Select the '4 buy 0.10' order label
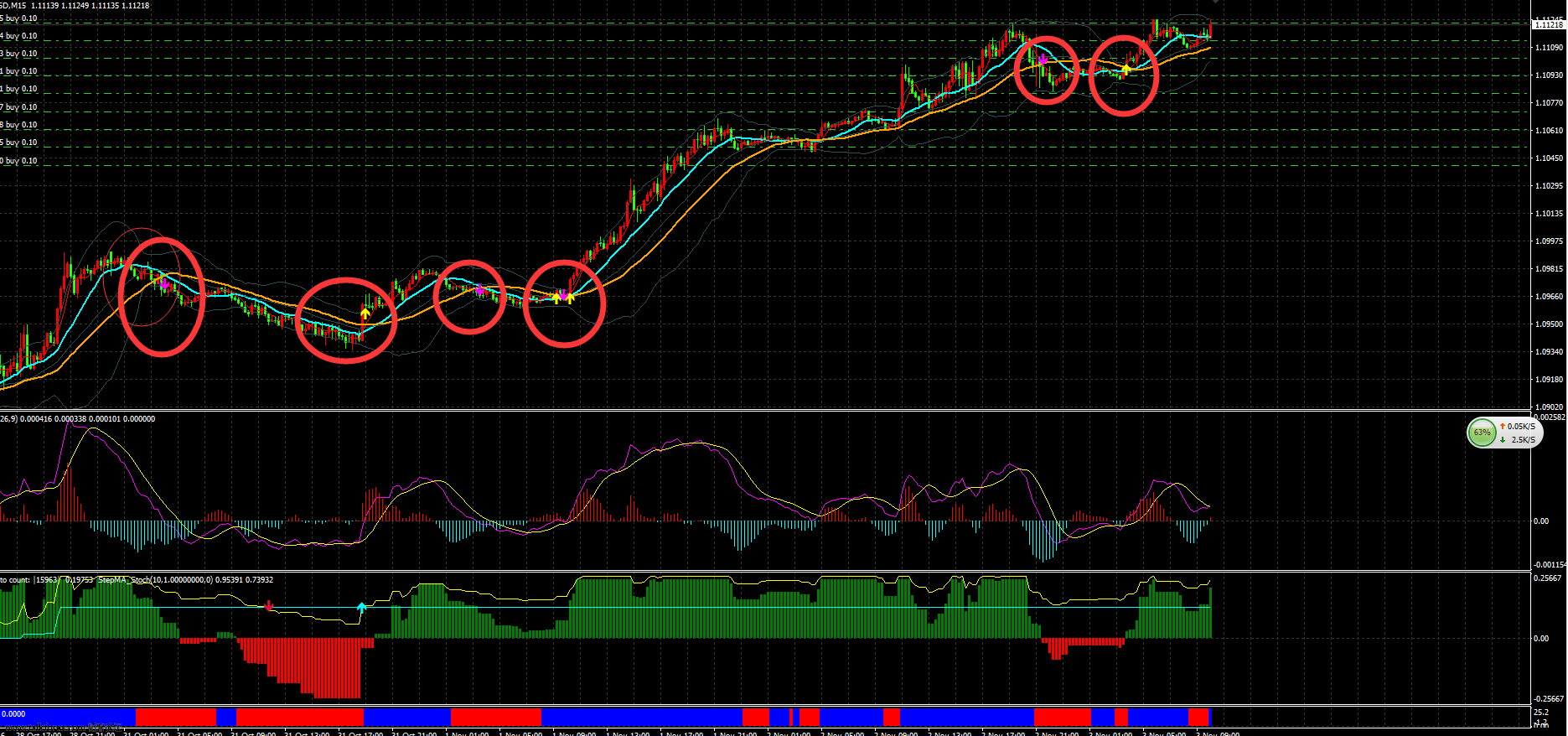Viewport: 1568px width, 736px height. [x=18, y=36]
